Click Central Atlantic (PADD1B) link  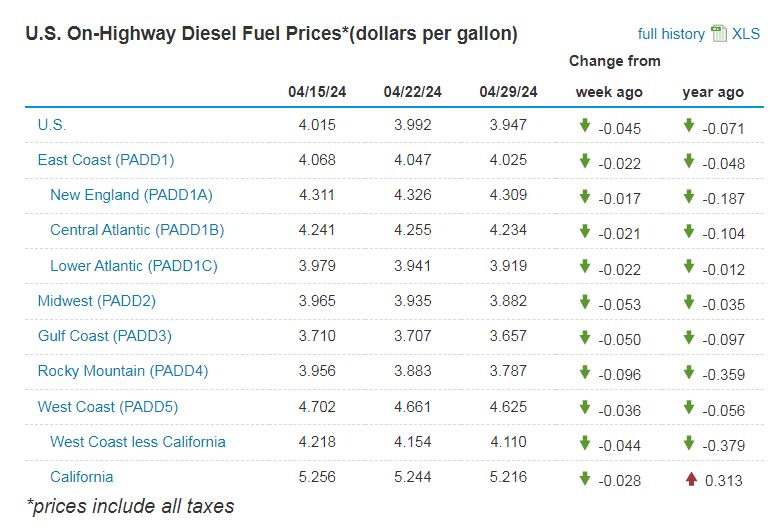click(137, 230)
